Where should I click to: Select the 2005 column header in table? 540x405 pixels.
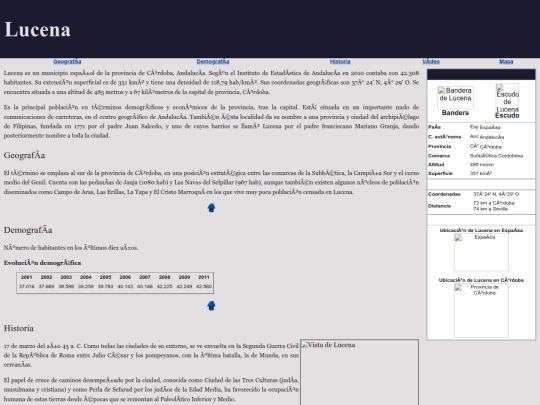[x=105, y=277]
